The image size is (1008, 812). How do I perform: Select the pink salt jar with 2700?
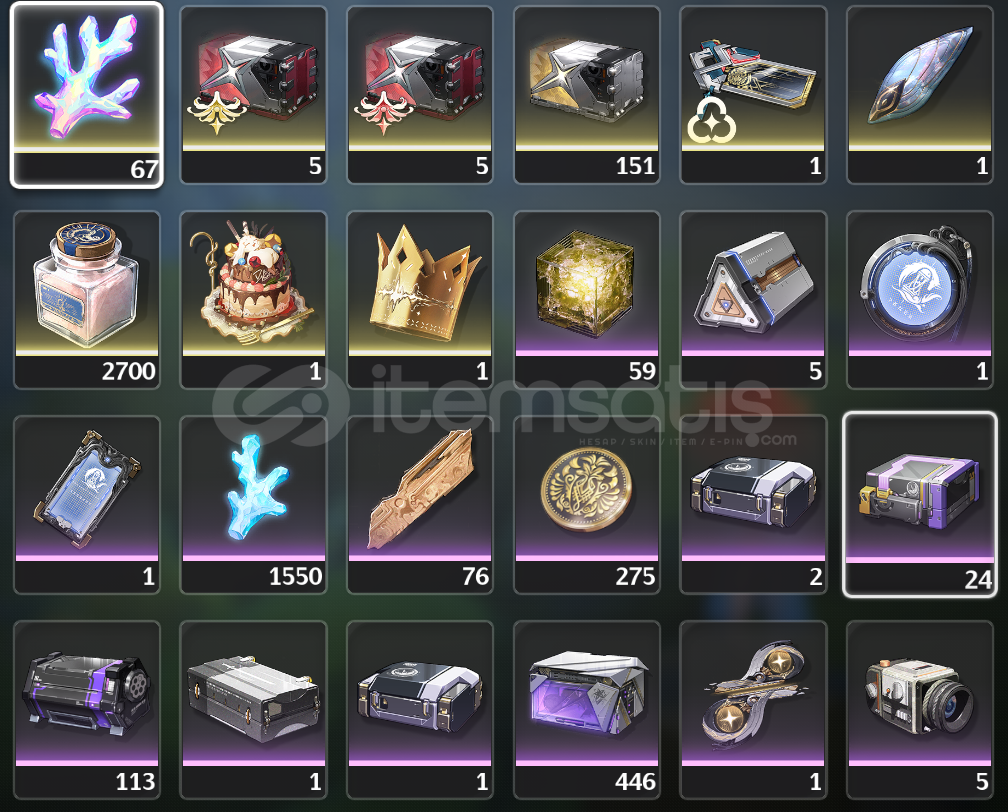click(87, 300)
